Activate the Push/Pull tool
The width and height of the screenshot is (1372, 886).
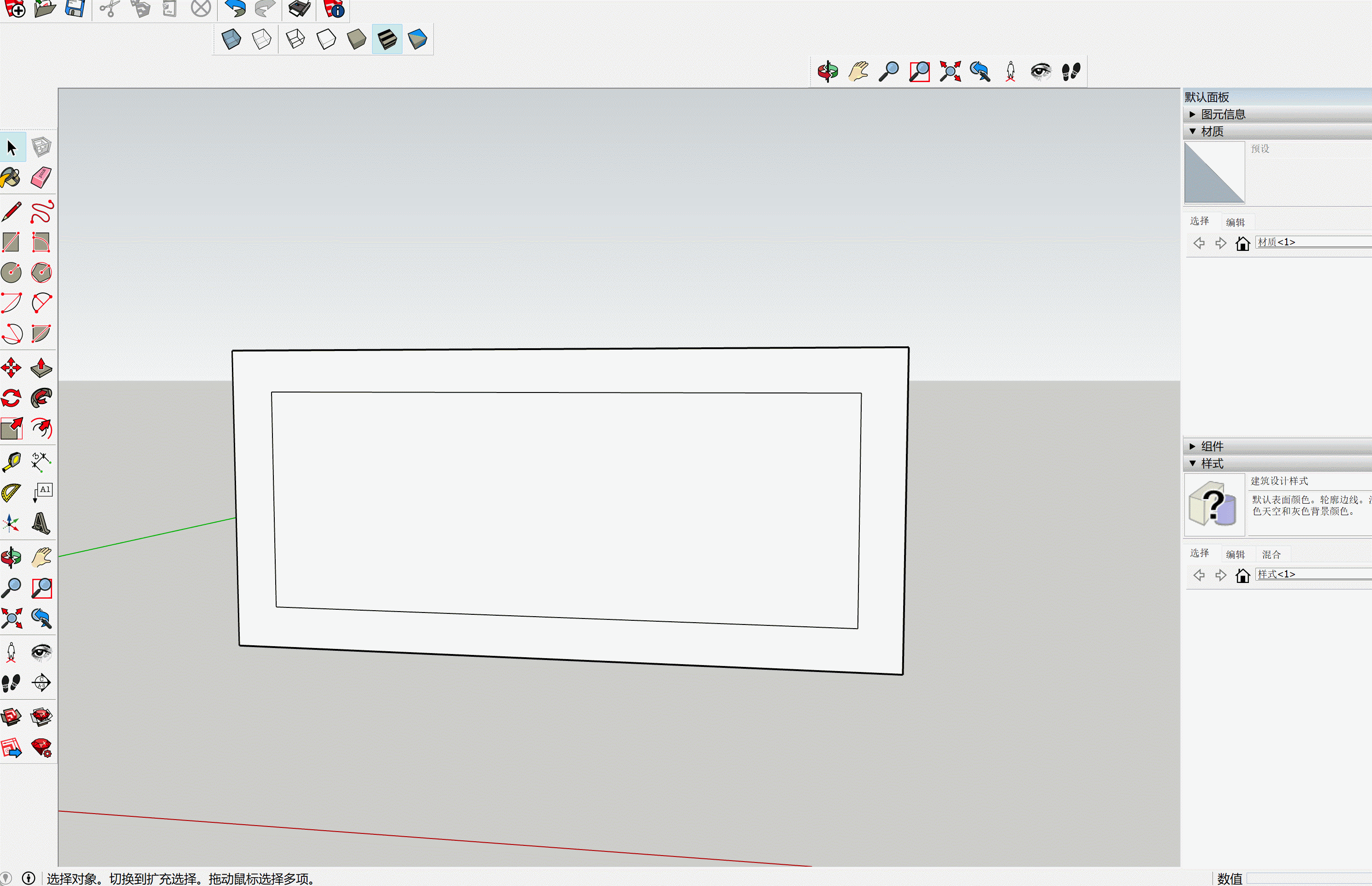tap(41, 368)
